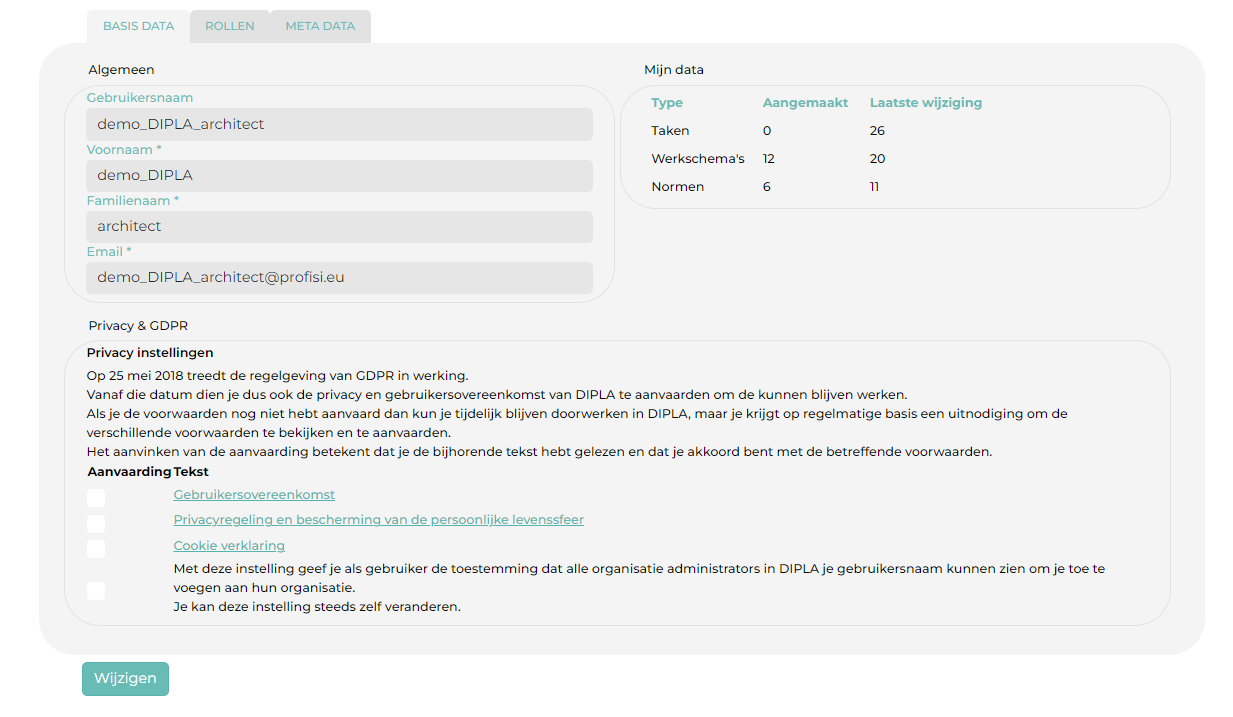Screen dimensions: 1233x717
Task: Click the Taken laatste wijziging value 26
Action: click(x=877, y=131)
